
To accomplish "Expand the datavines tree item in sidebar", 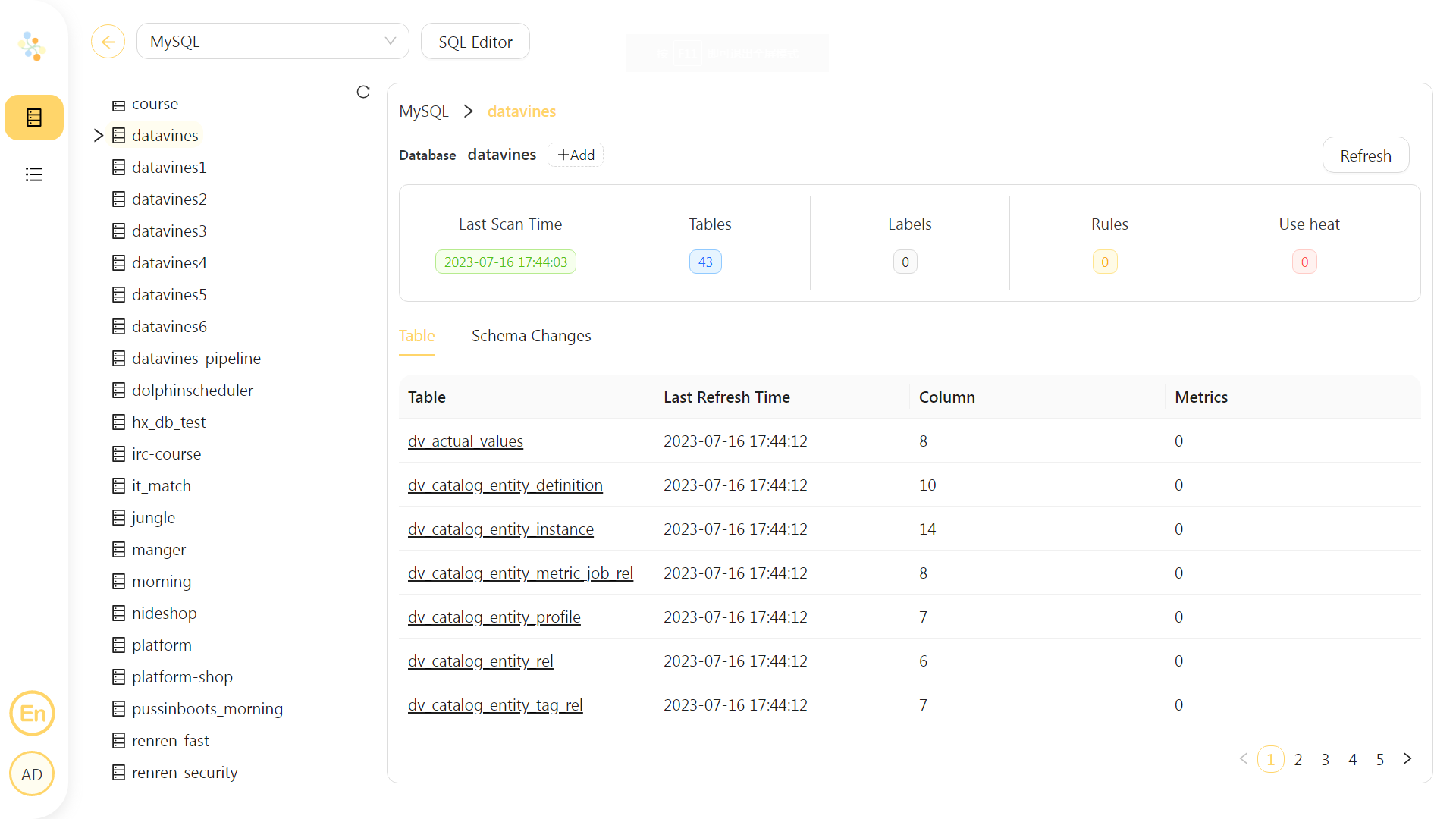I will tap(98, 135).
